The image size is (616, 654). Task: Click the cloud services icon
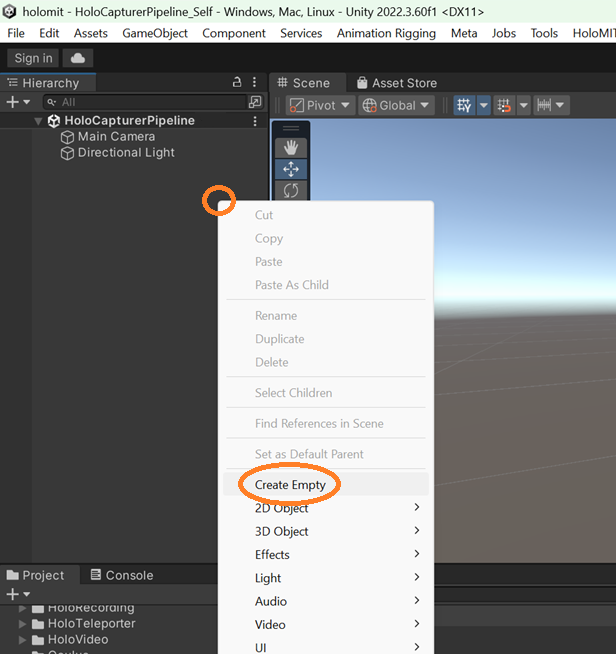click(77, 58)
